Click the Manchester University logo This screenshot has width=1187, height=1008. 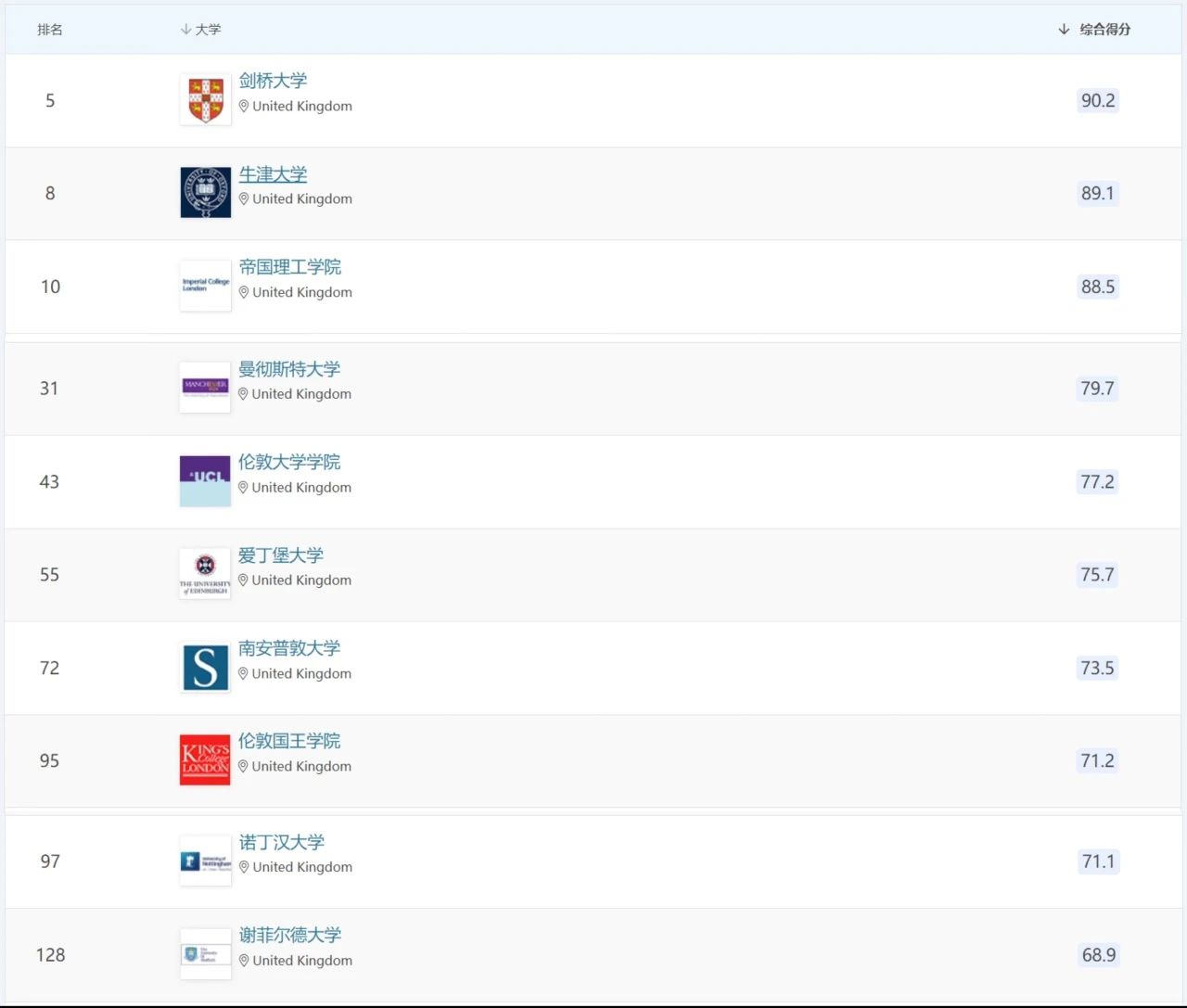(x=205, y=388)
